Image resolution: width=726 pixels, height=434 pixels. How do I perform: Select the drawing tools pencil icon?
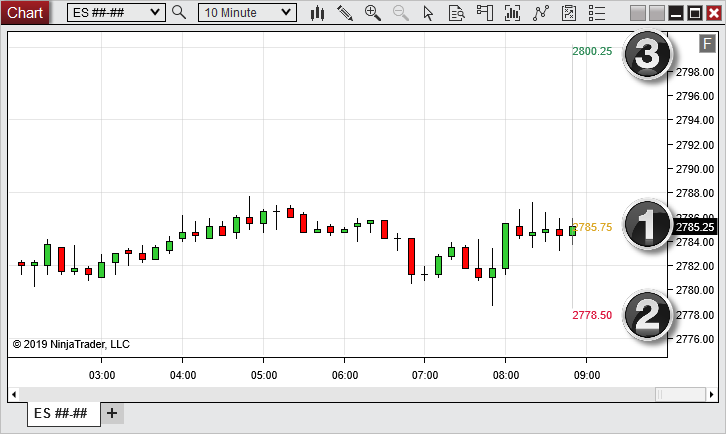tap(345, 13)
